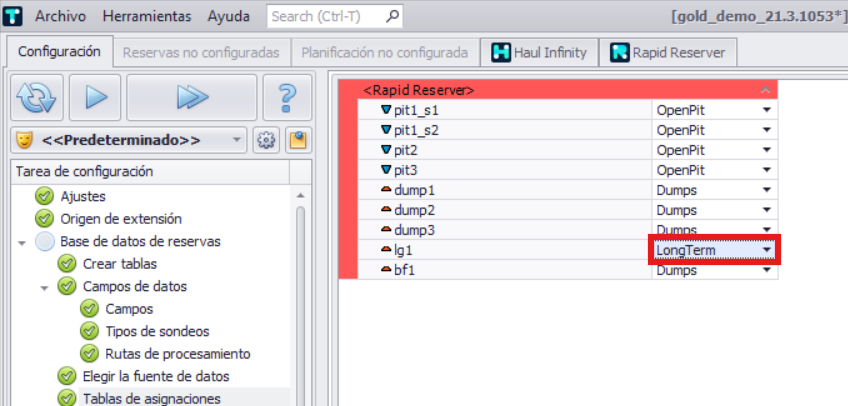Open the LongTerm dropdown for lg1
Screen dimensions: 848x406
pyautogui.click(x=767, y=250)
